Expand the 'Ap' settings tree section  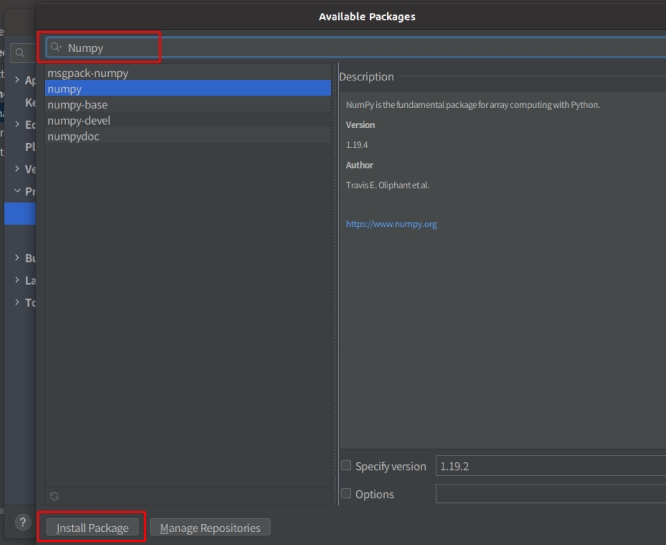pyautogui.click(x=17, y=80)
